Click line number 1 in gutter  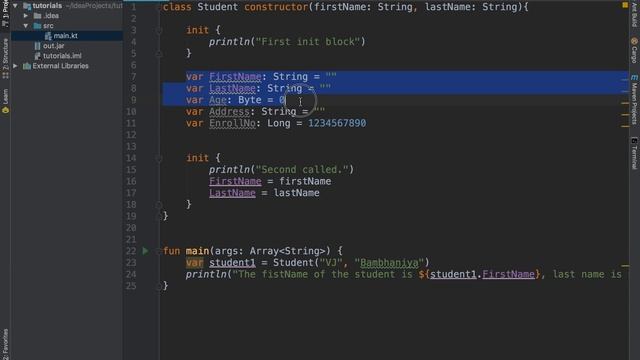(x=133, y=7)
